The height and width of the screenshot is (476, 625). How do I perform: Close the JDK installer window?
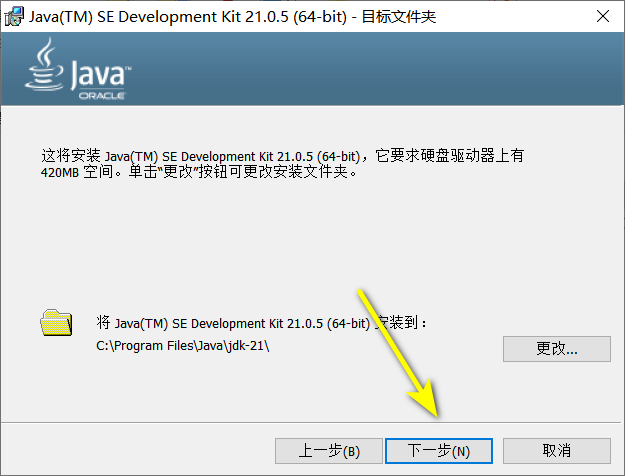(x=603, y=16)
